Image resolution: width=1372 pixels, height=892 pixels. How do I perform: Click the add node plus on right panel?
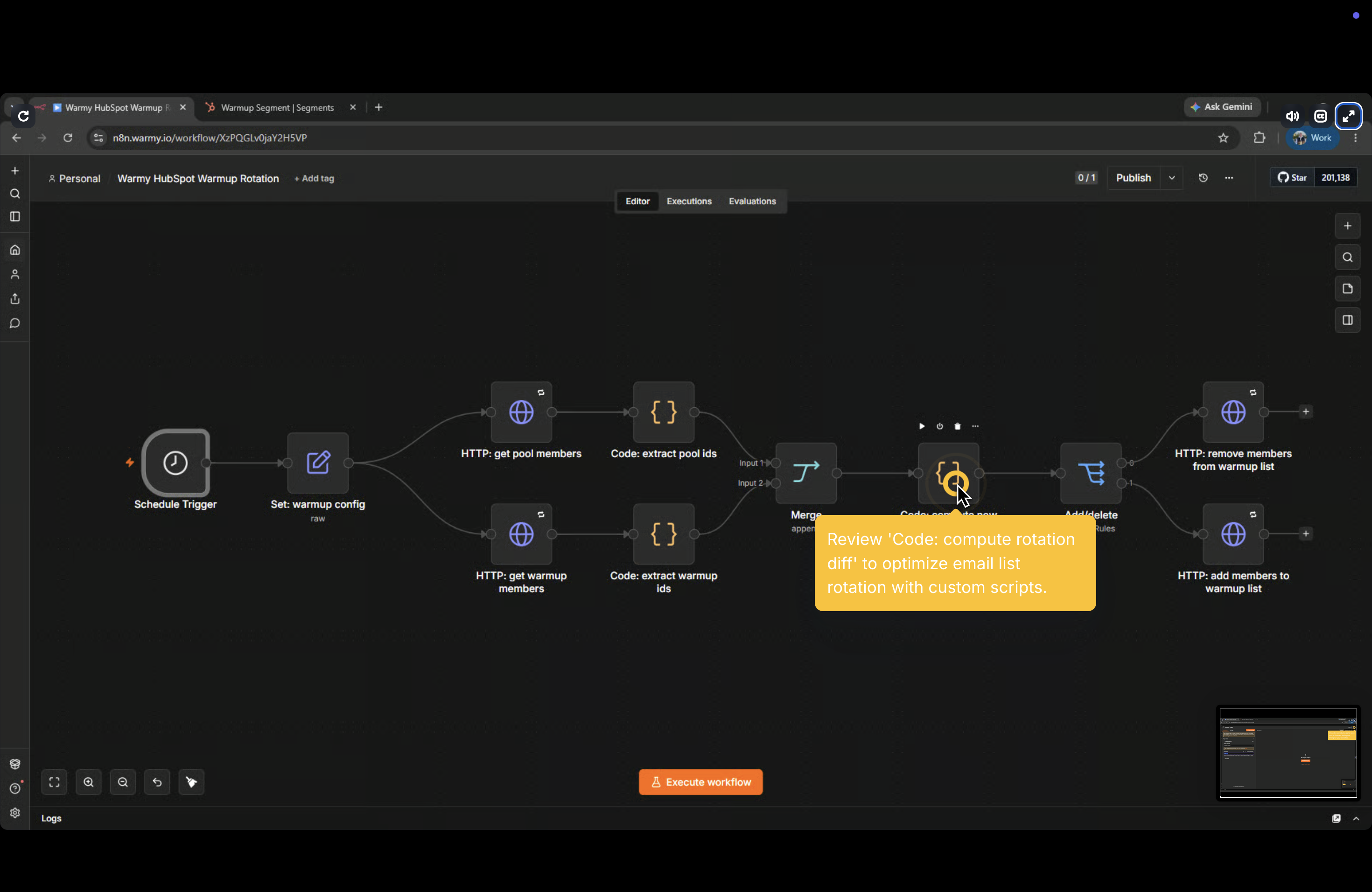click(1347, 226)
